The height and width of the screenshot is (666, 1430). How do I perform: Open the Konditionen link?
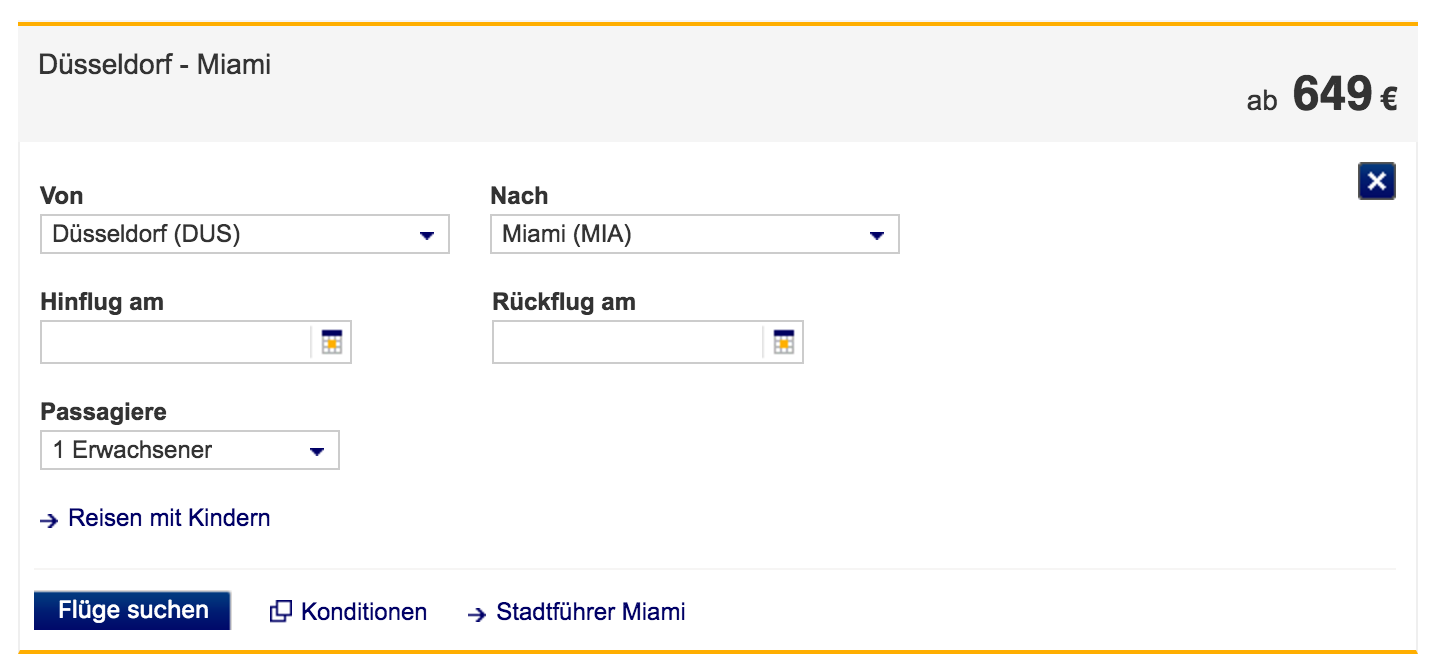(364, 611)
